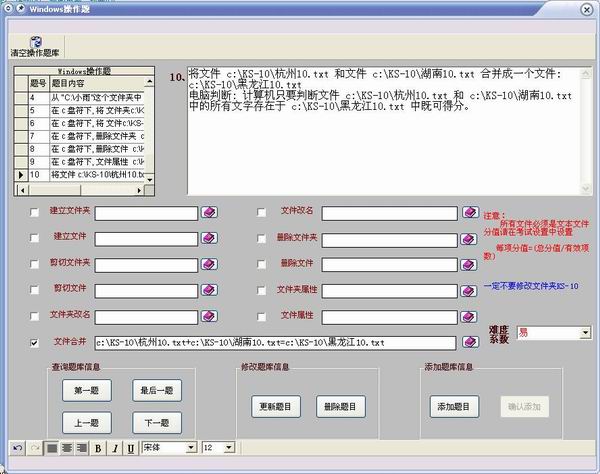Viewport: 600px width, 474px height.
Task: Open the book icon beside 剪切文件
Action: pyautogui.click(x=209, y=290)
